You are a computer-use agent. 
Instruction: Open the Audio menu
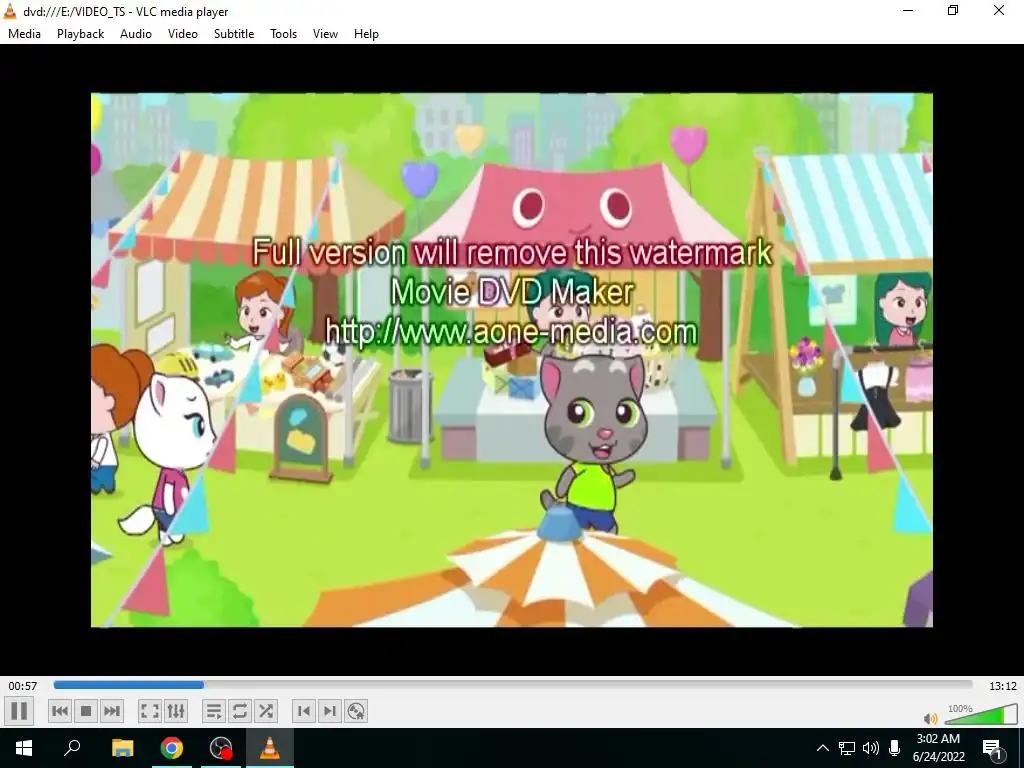coord(136,34)
